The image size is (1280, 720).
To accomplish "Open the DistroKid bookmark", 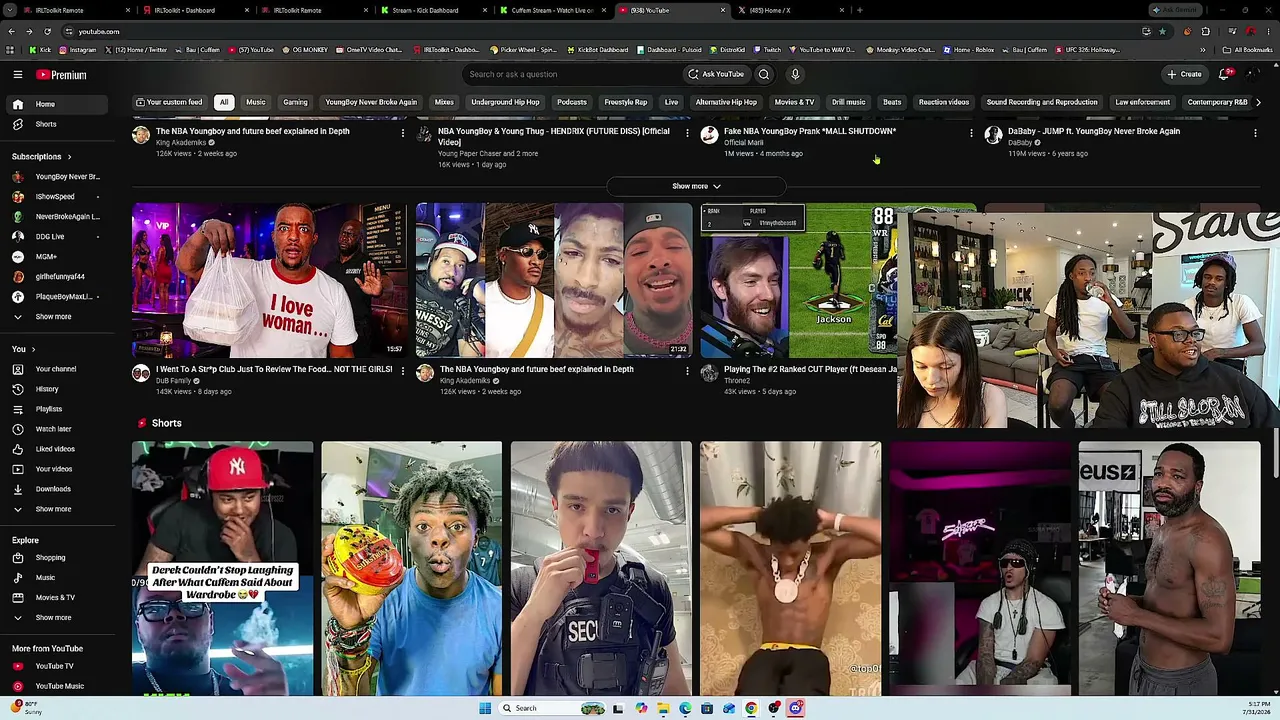I will (726, 50).
